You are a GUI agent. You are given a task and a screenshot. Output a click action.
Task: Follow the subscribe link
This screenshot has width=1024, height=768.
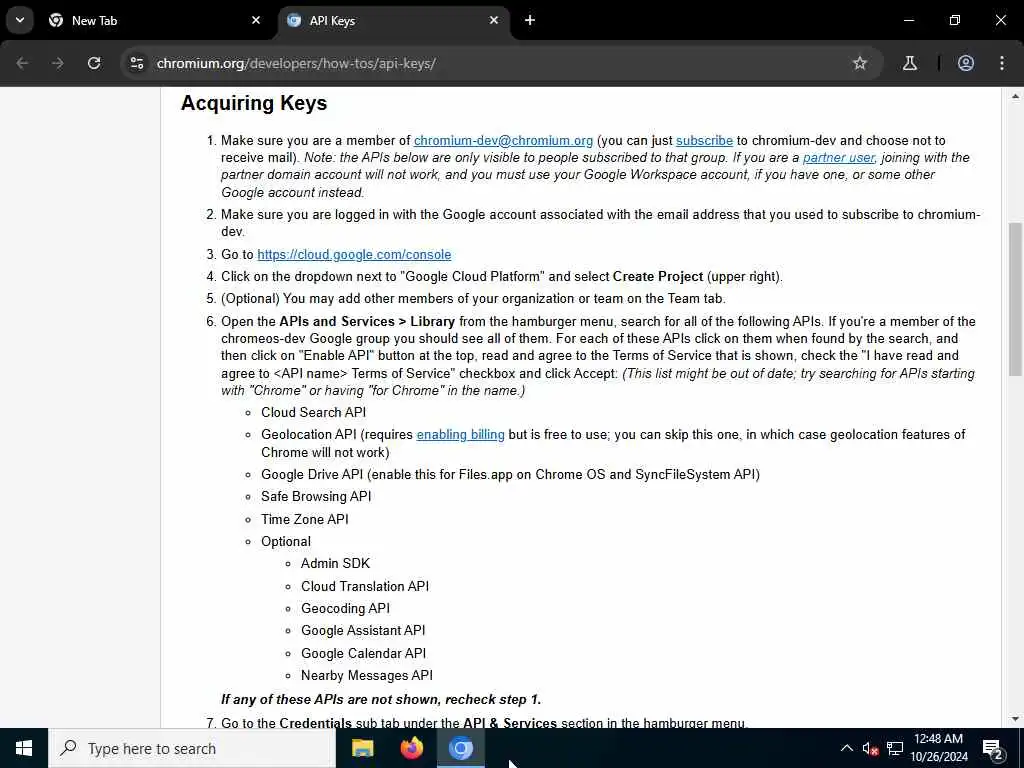(x=704, y=140)
